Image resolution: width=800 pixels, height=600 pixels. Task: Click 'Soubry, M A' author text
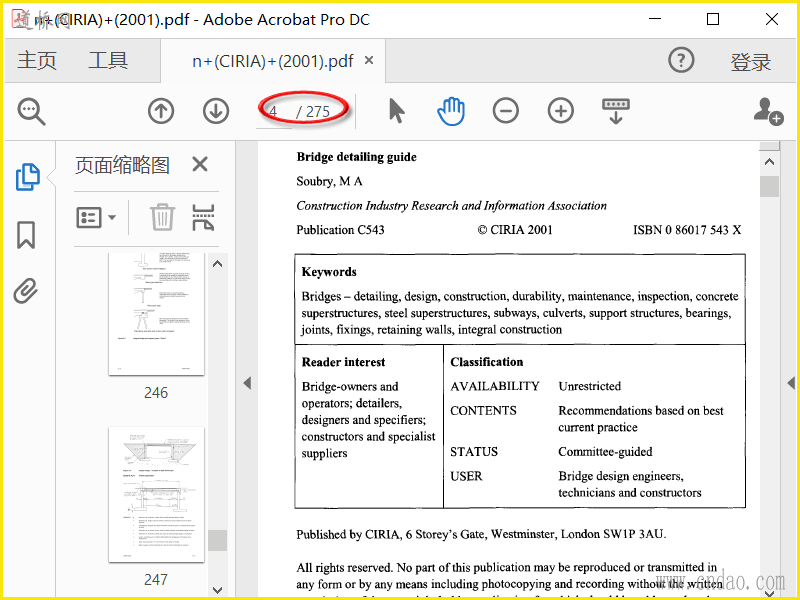(329, 181)
